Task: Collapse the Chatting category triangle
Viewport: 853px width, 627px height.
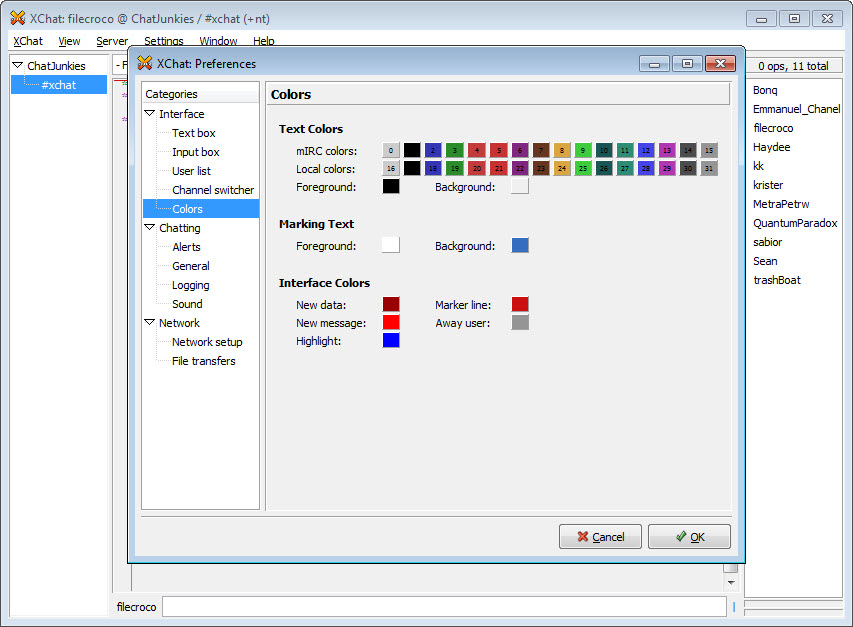Action: pos(150,227)
